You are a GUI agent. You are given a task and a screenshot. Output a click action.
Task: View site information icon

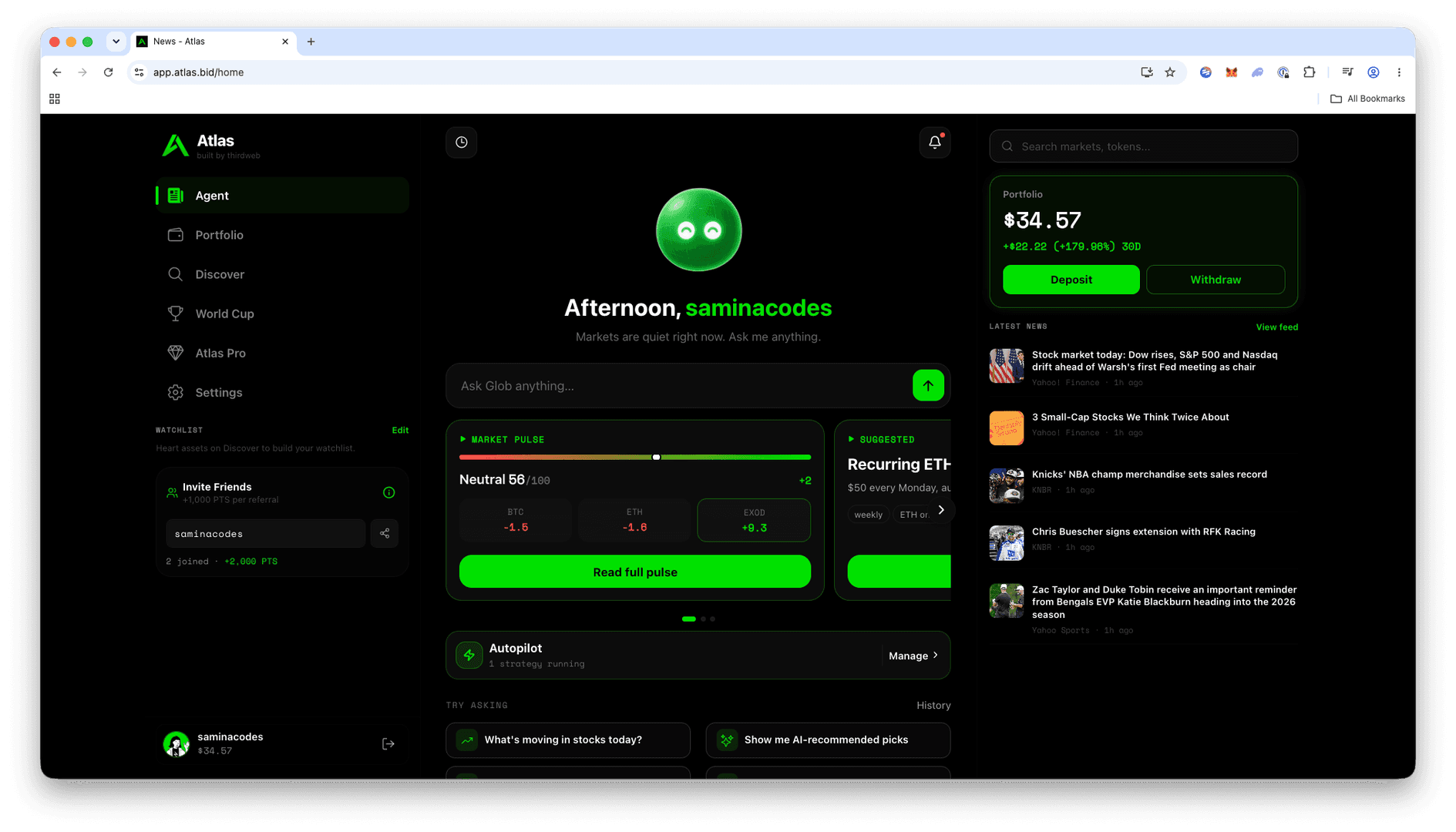click(x=140, y=72)
